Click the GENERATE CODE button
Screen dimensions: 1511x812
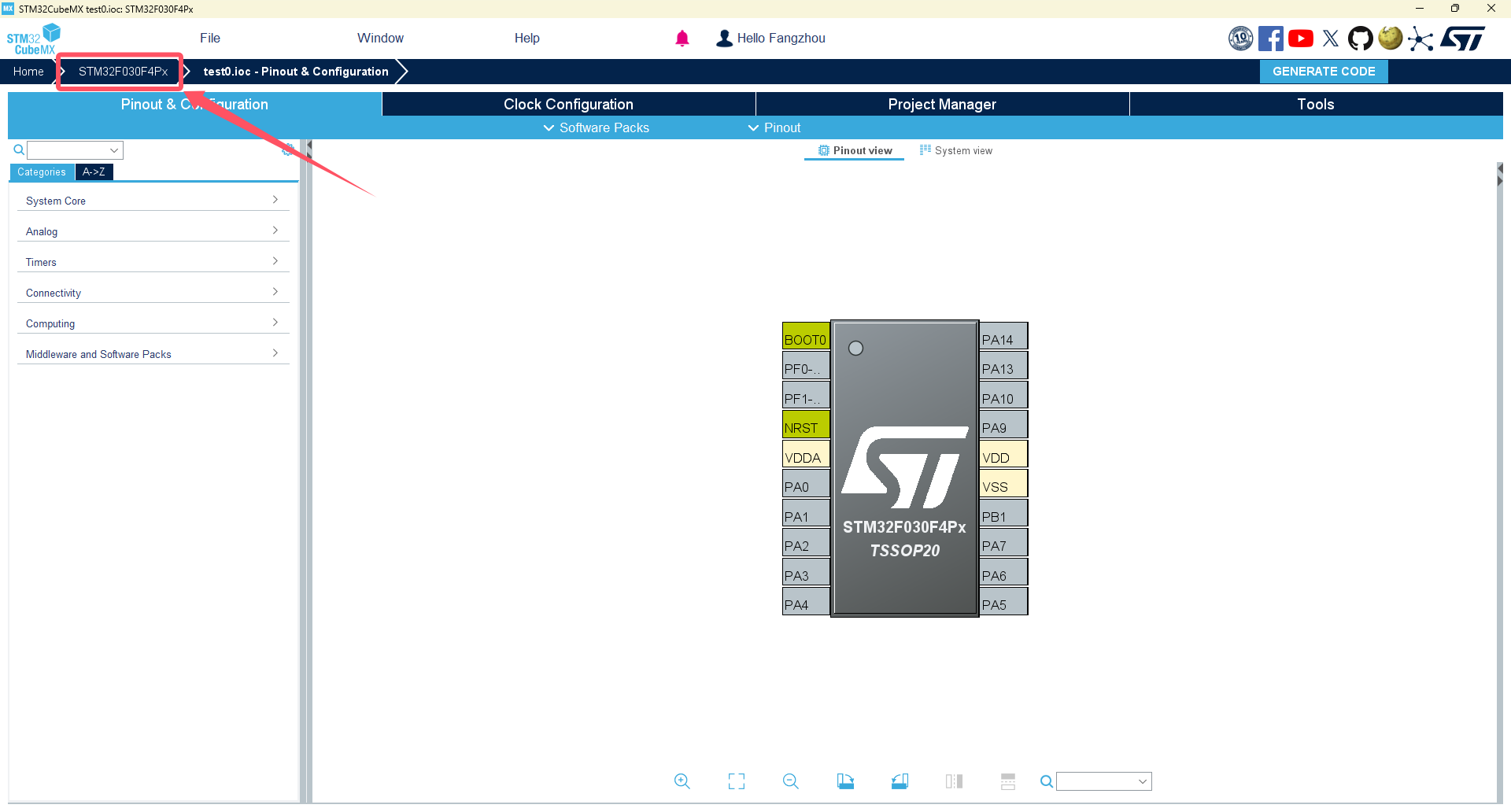coord(1324,72)
